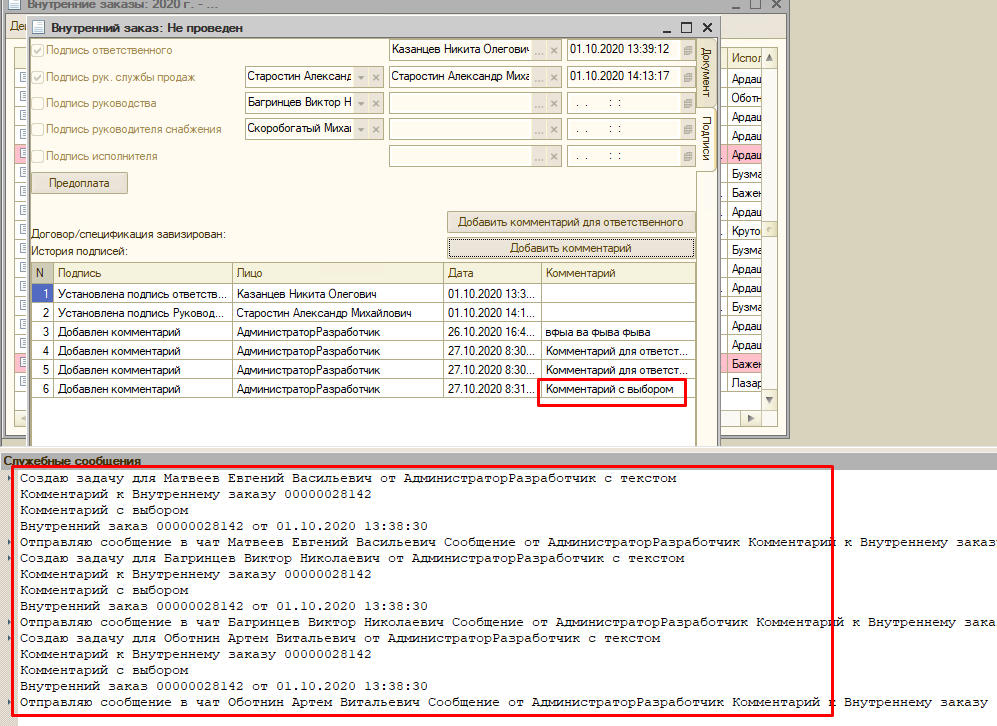The width and height of the screenshot is (997, 726).
Task: Click right arrow of background list horizontal scrollbar
Action: tap(751, 418)
